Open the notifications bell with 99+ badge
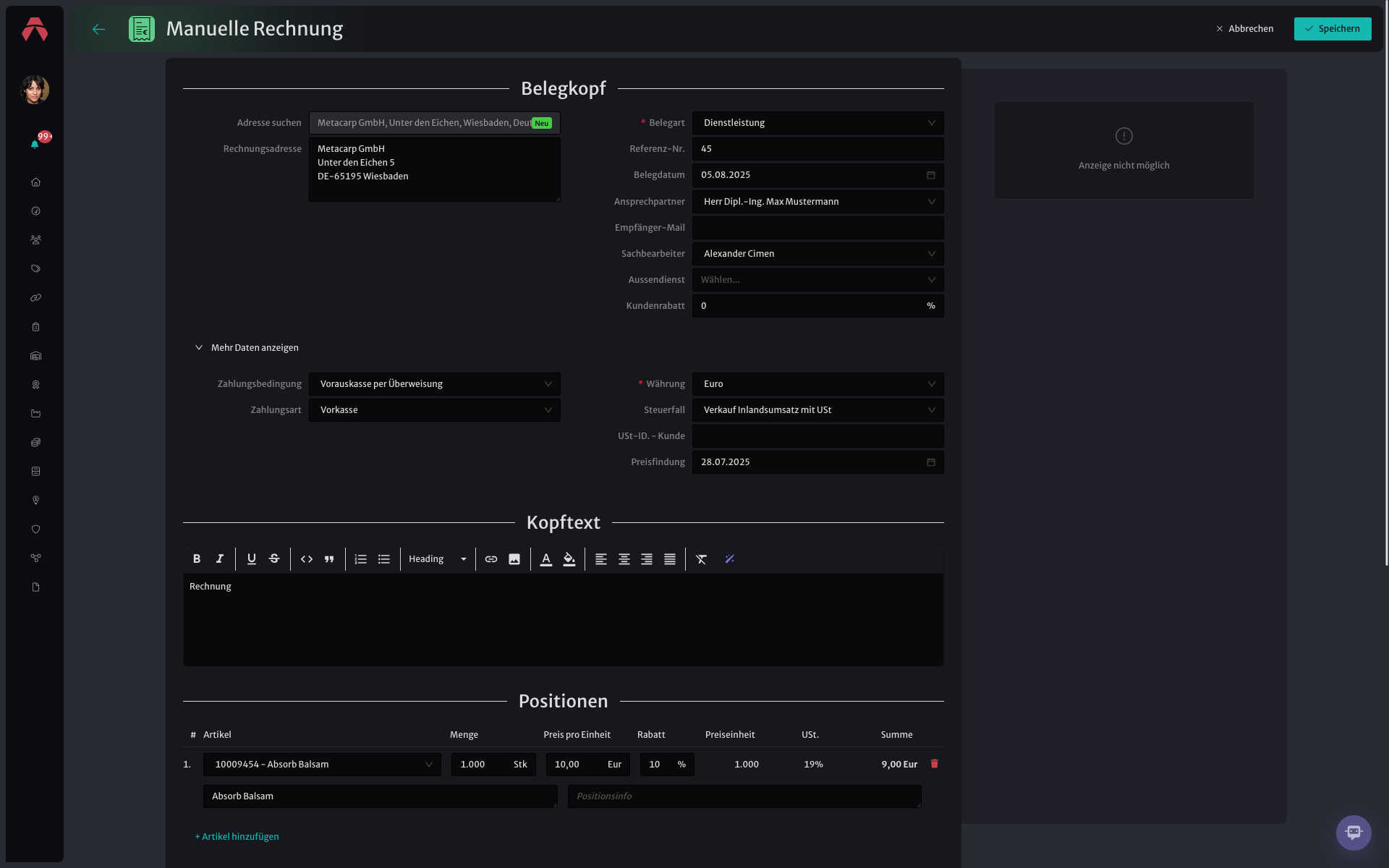1389x868 pixels. point(35,144)
